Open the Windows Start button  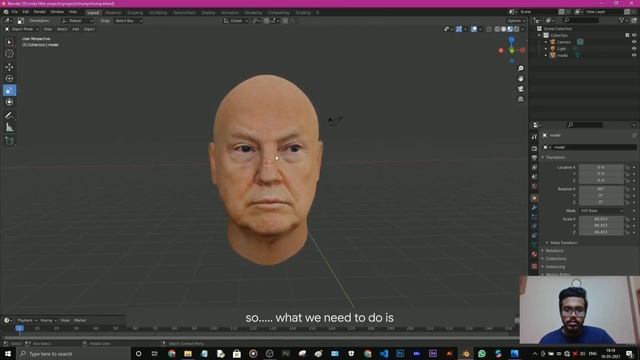click(8, 353)
